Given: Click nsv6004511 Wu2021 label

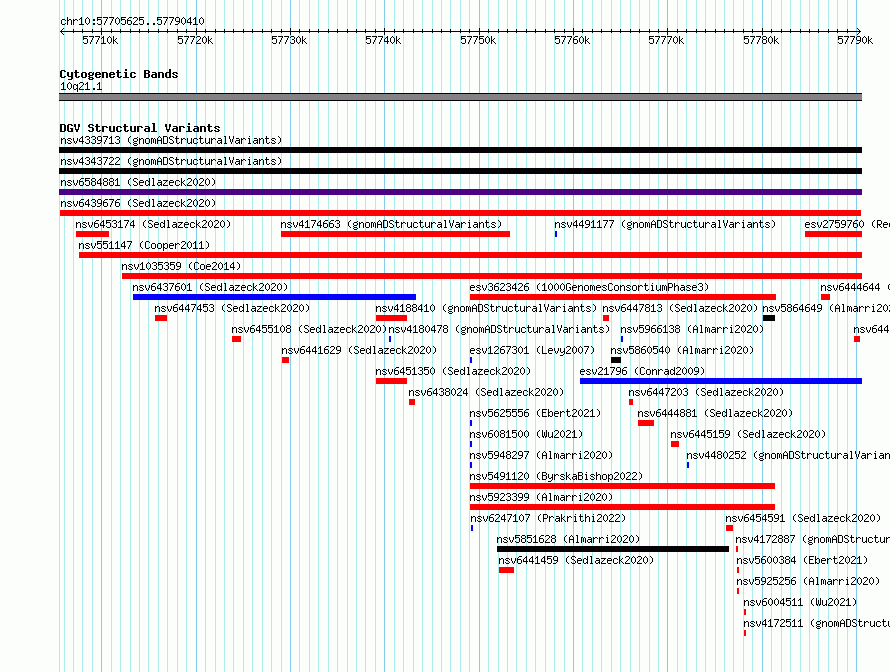Looking at the screenshot, I should [800, 602].
